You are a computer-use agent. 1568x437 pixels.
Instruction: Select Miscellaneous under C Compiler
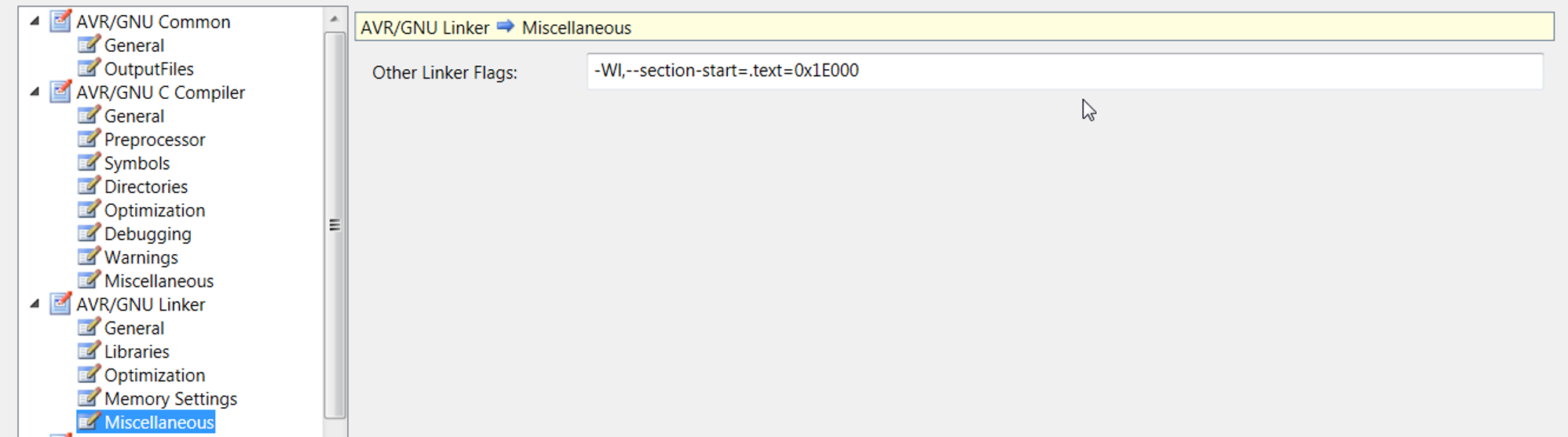[x=159, y=281]
